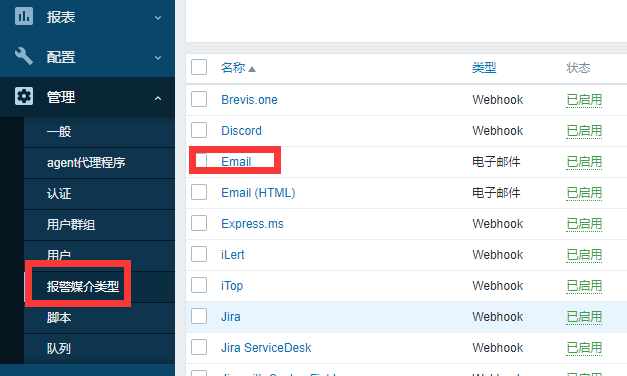Open the Jira ServiceDesk link

click(x=266, y=348)
